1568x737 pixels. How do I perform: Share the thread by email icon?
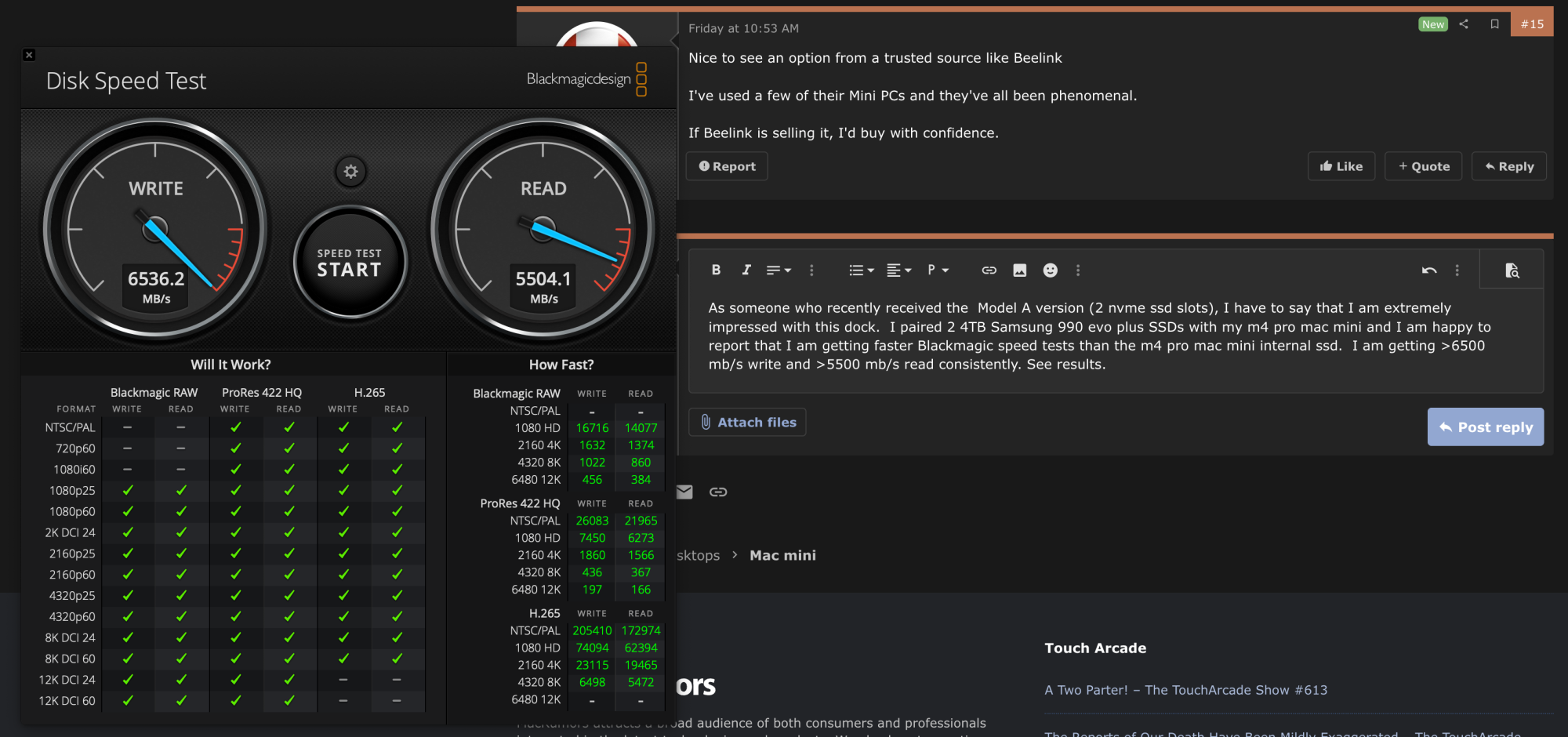click(685, 492)
